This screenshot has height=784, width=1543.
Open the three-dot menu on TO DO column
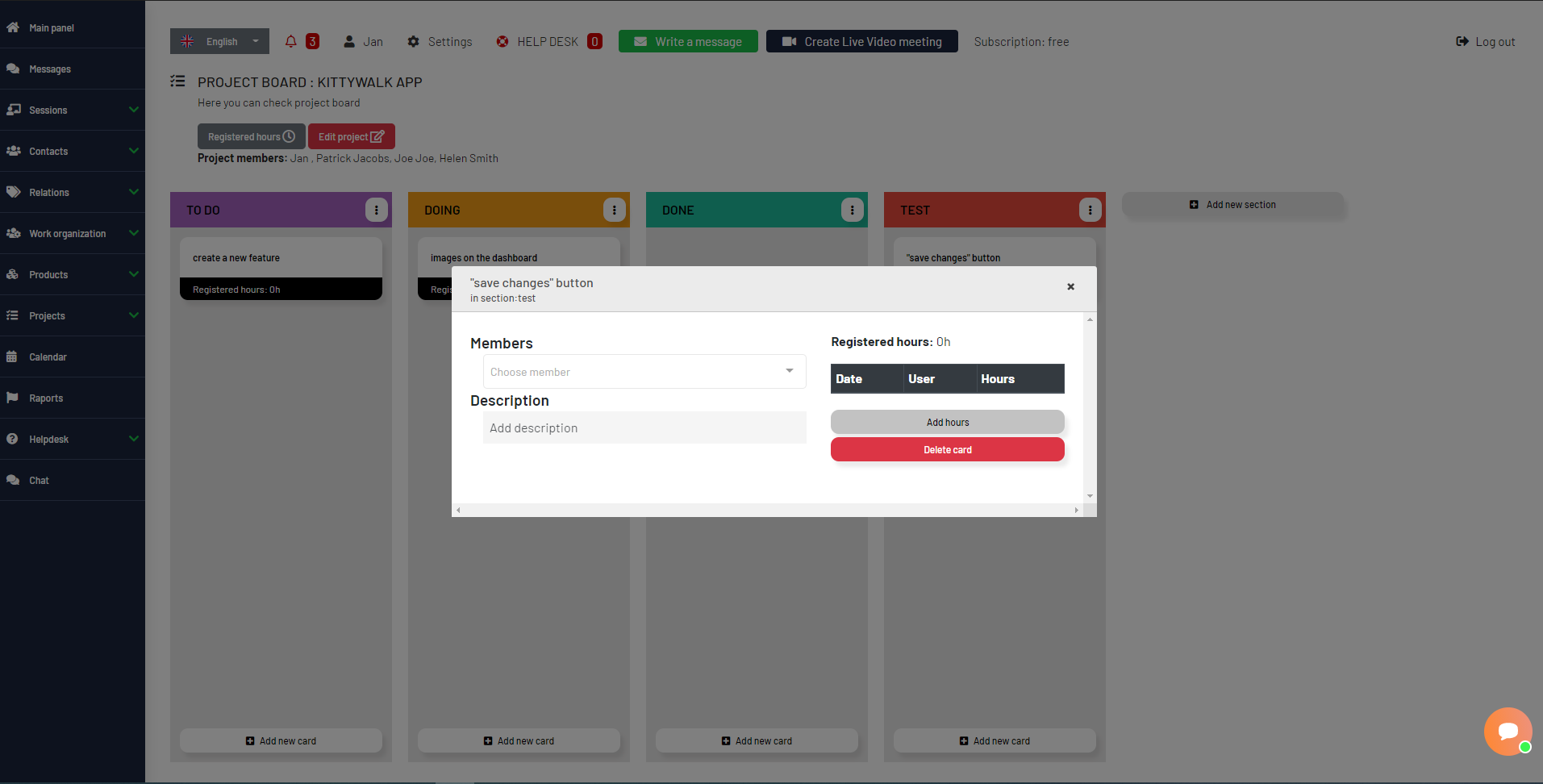(x=376, y=210)
